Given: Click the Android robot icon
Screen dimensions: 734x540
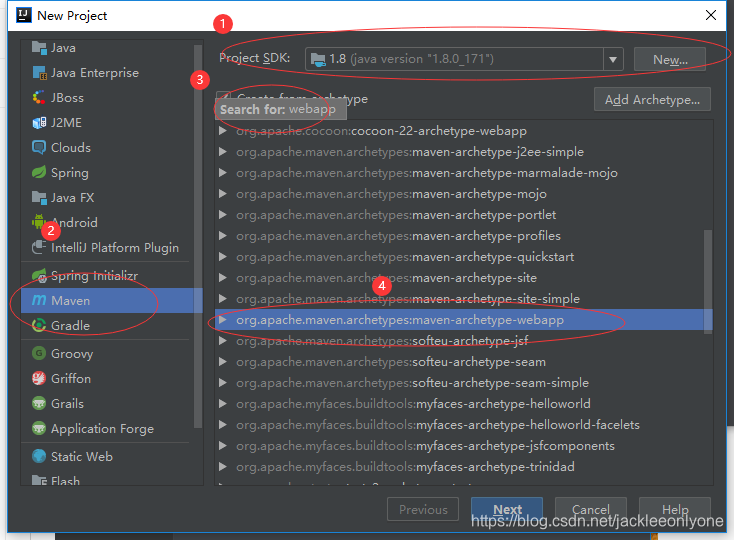Looking at the screenshot, I should point(39,222).
